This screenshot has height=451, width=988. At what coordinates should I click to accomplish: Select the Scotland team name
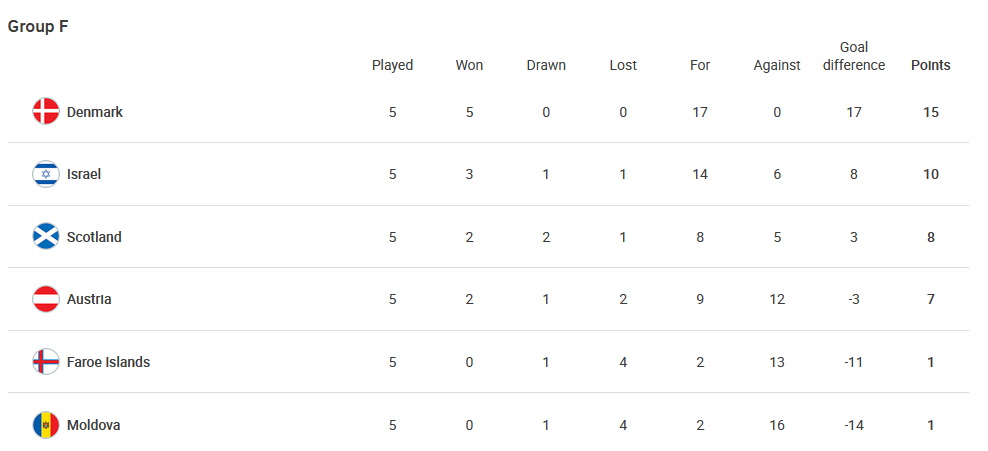(x=94, y=237)
